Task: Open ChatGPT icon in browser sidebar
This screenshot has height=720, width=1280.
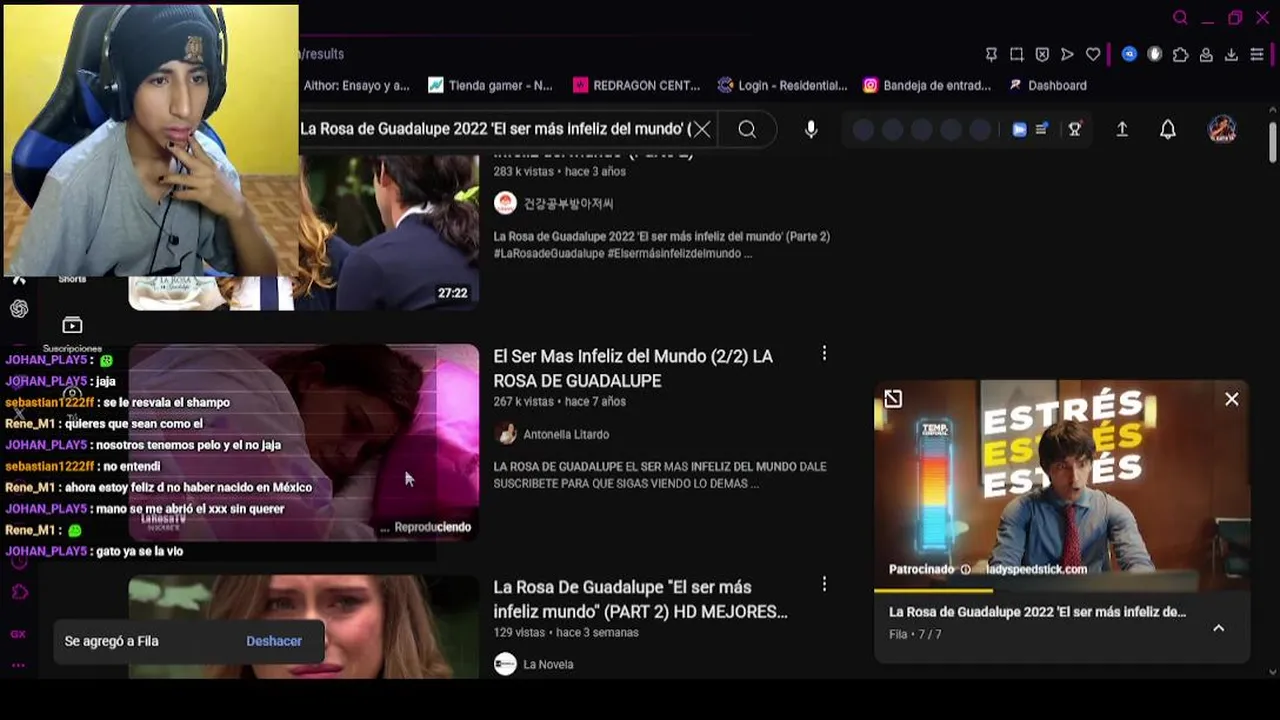Action: [18, 309]
